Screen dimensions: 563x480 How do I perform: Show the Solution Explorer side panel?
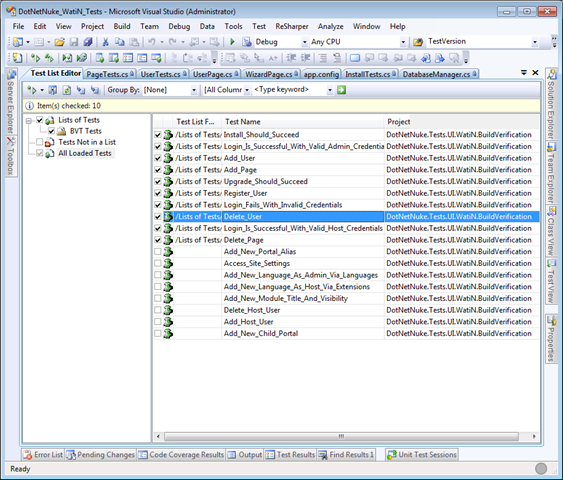(551, 104)
